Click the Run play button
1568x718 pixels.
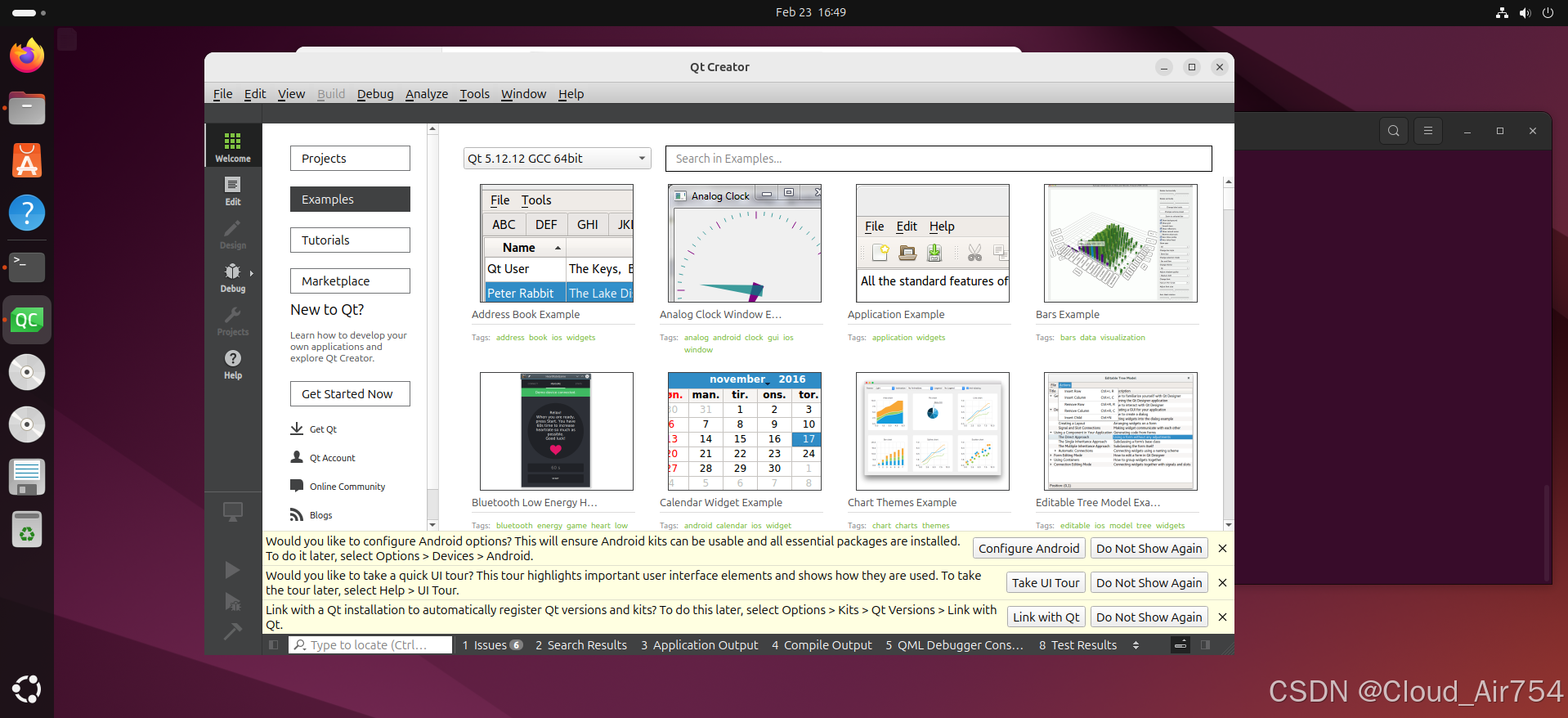tap(233, 570)
